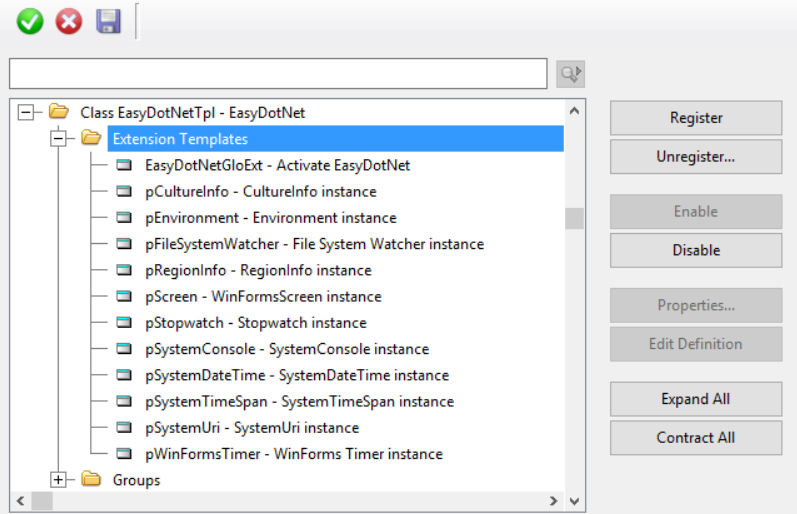This screenshot has height=514, width=797.
Task: Click horizontal scrollbar left arrow
Action: [20, 501]
